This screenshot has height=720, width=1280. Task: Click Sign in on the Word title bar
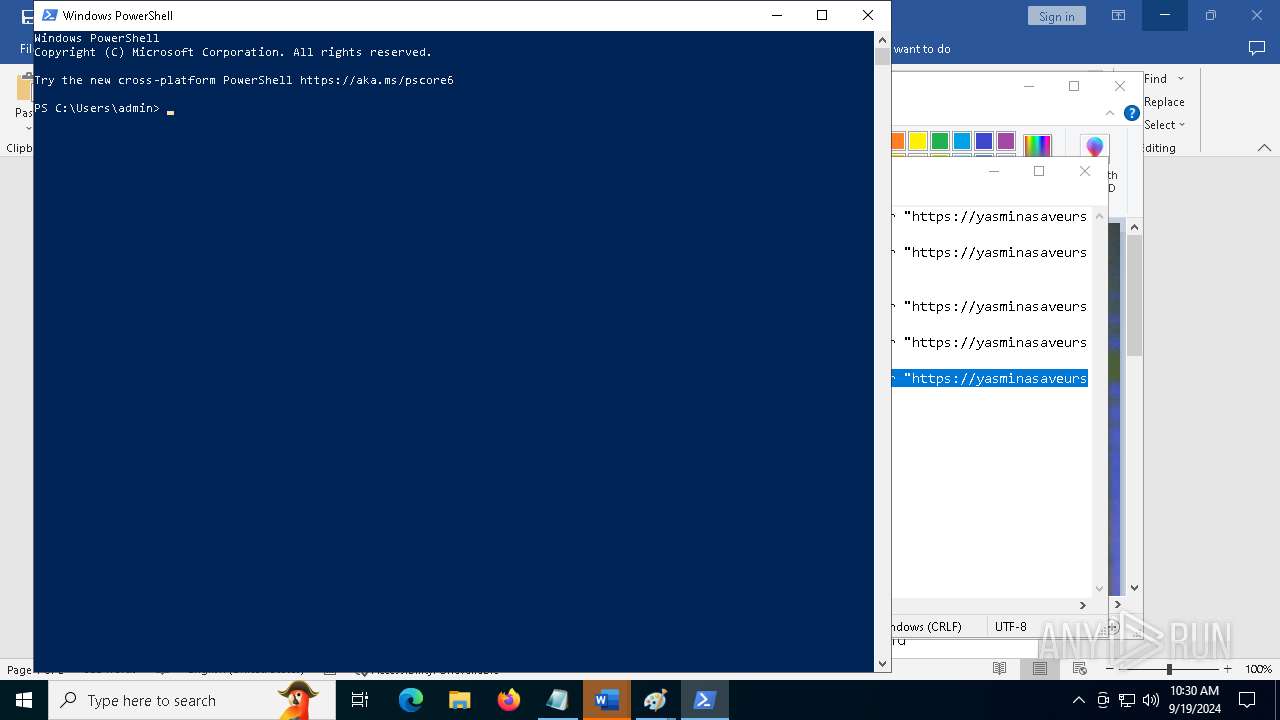pos(1056,16)
